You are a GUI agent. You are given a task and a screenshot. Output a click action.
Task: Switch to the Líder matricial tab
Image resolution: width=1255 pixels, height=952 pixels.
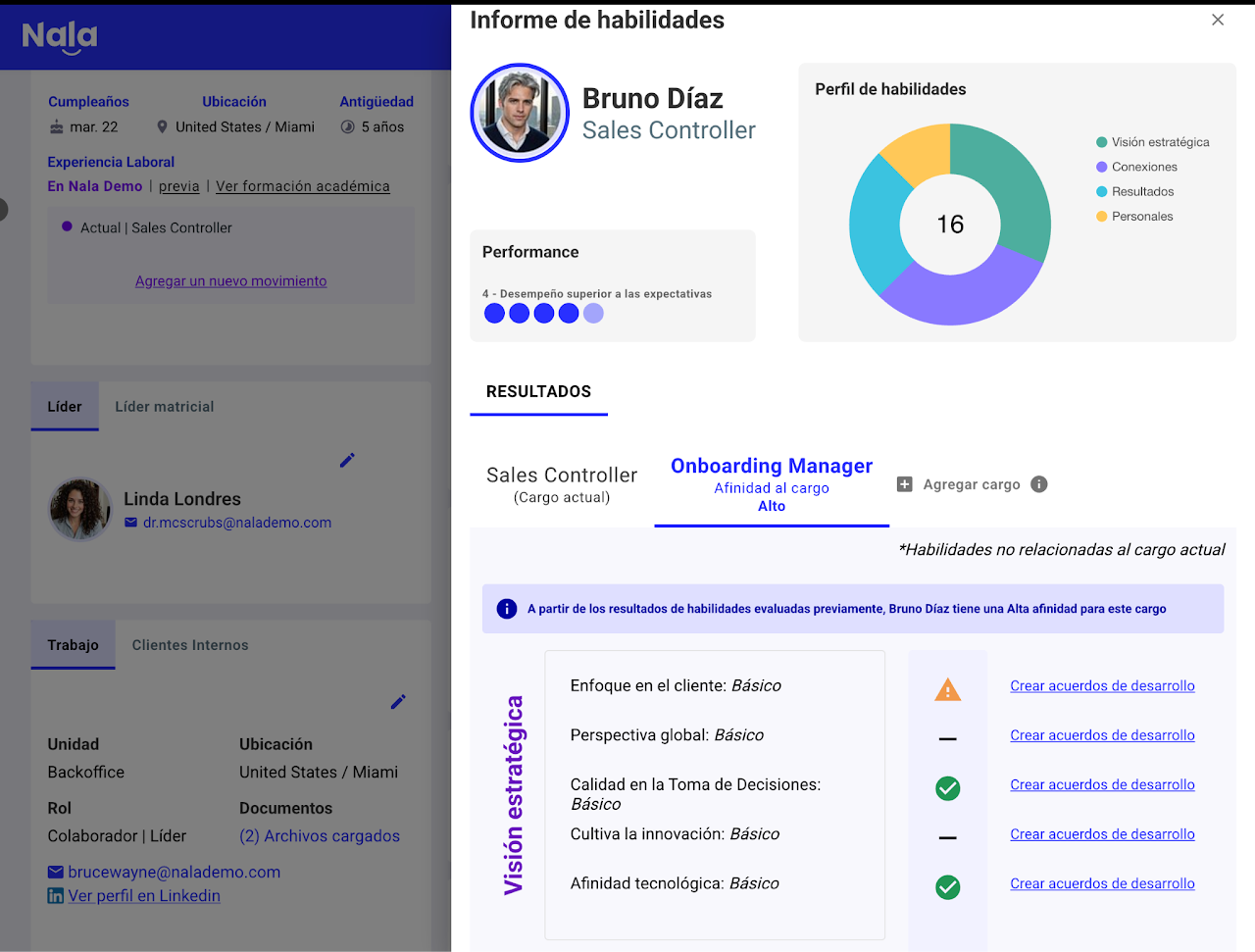164,407
